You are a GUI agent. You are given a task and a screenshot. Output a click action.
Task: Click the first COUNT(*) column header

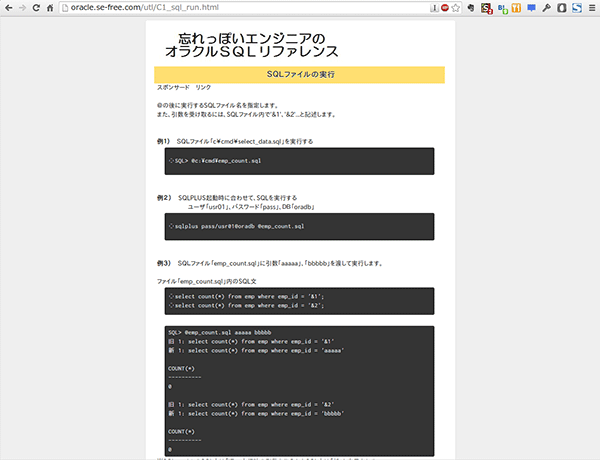click(x=181, y=369)
